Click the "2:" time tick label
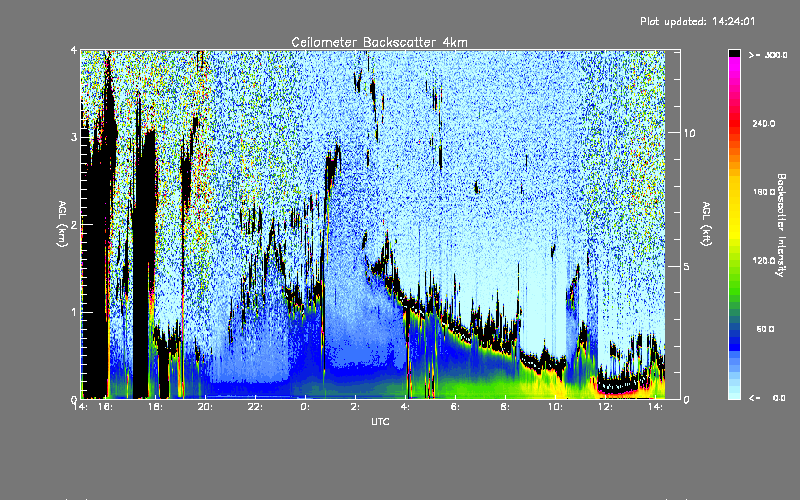Viewport: 800px width, 500px height. tap(355, 407)
